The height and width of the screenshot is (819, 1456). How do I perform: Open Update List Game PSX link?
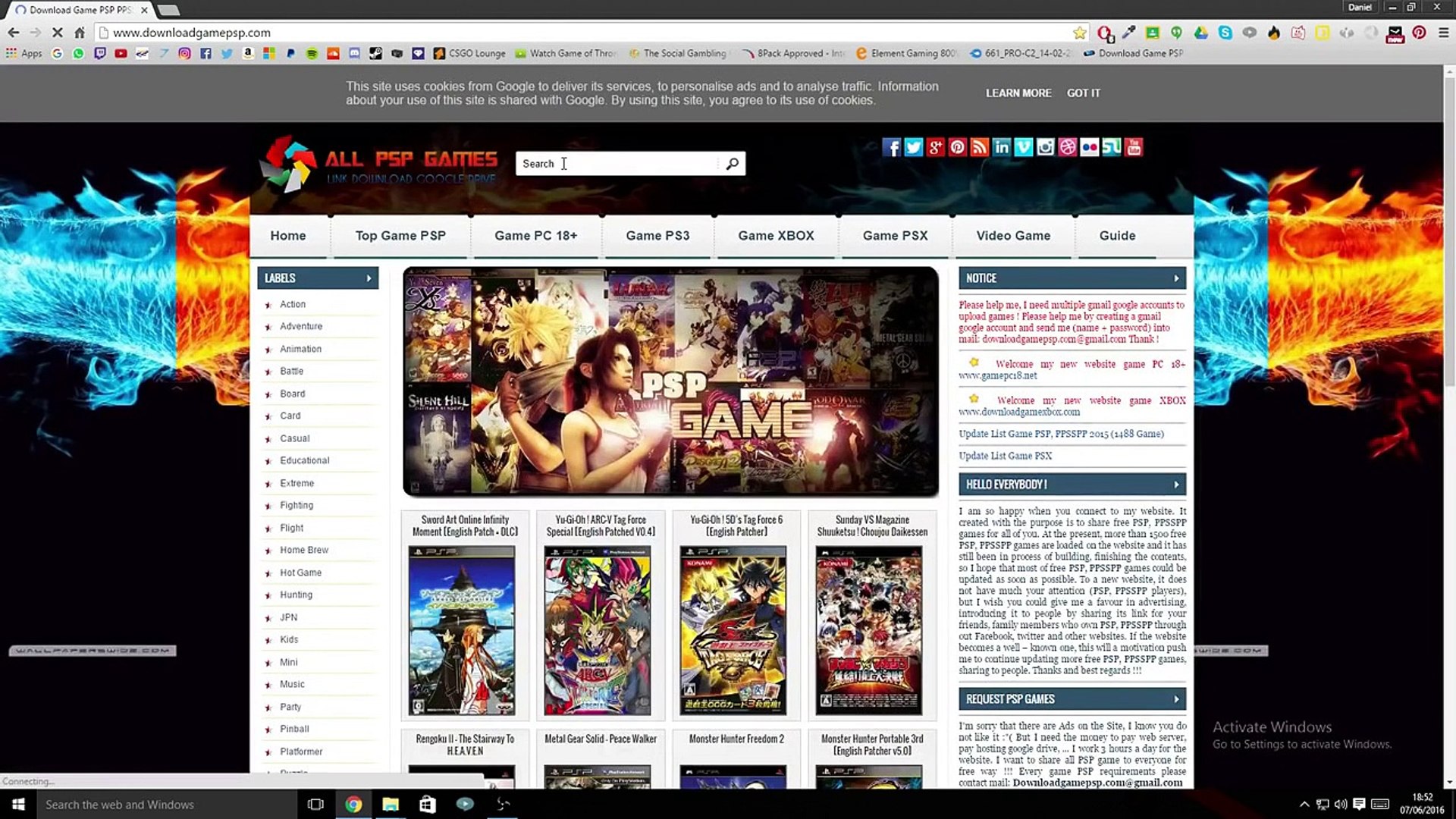pos(1005,456)
